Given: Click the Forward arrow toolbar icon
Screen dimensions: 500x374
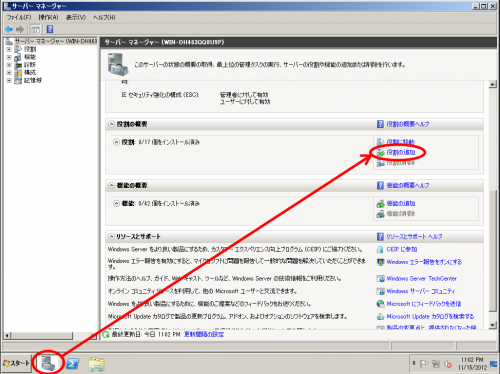Looking at the screenshot, I should [20, 30].
